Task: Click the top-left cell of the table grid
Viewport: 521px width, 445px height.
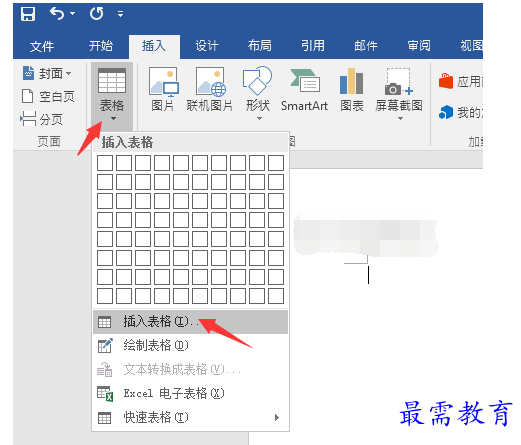Action: [105, 163]
